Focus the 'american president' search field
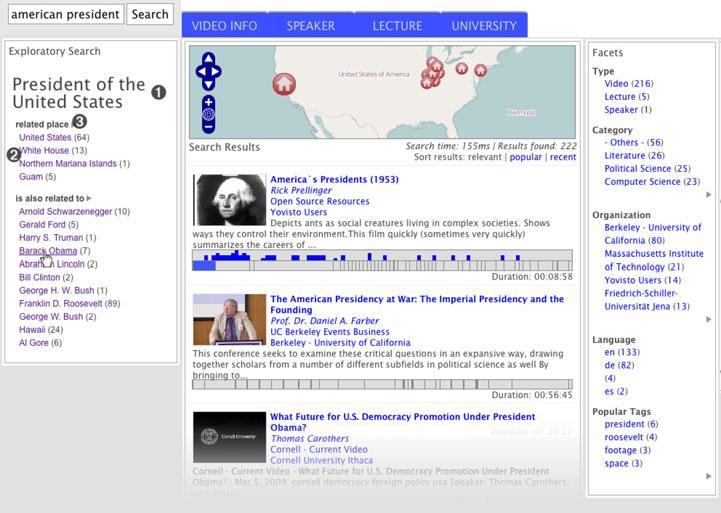Screen dimensions: 721x513 [66, 14]
